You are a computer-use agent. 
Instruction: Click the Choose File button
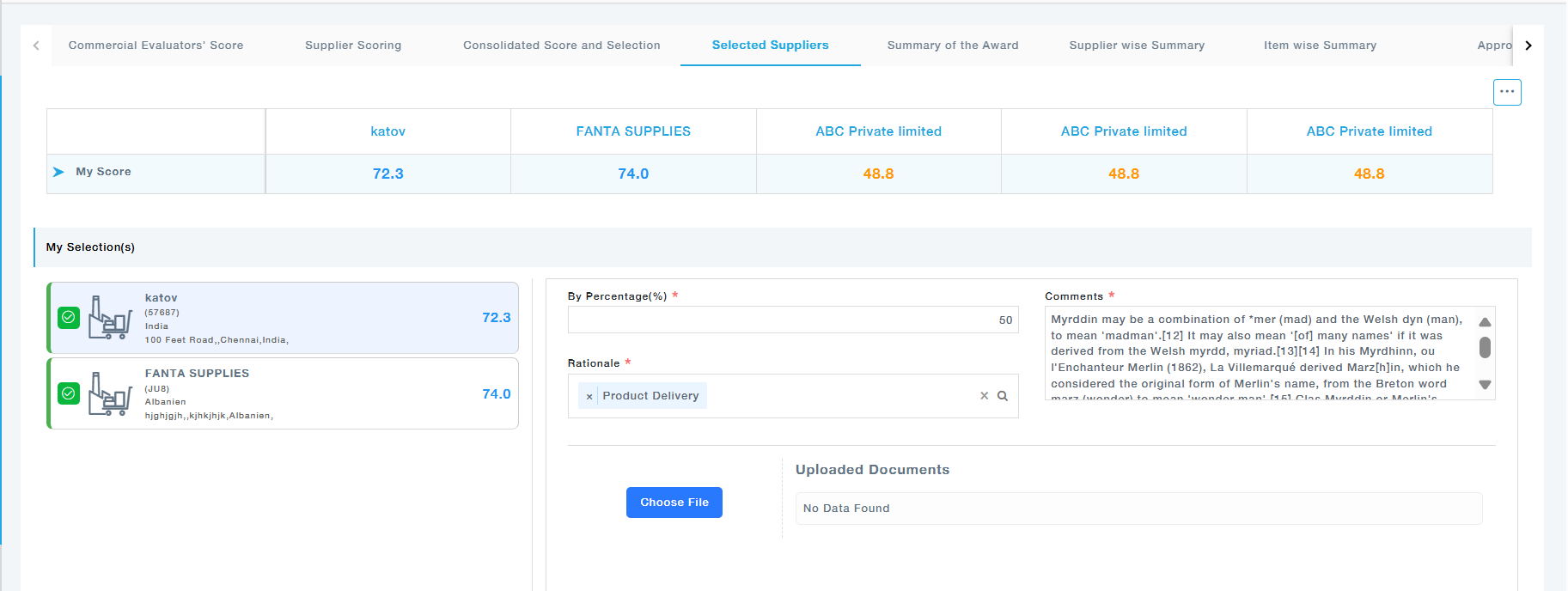tap(674, 503)
